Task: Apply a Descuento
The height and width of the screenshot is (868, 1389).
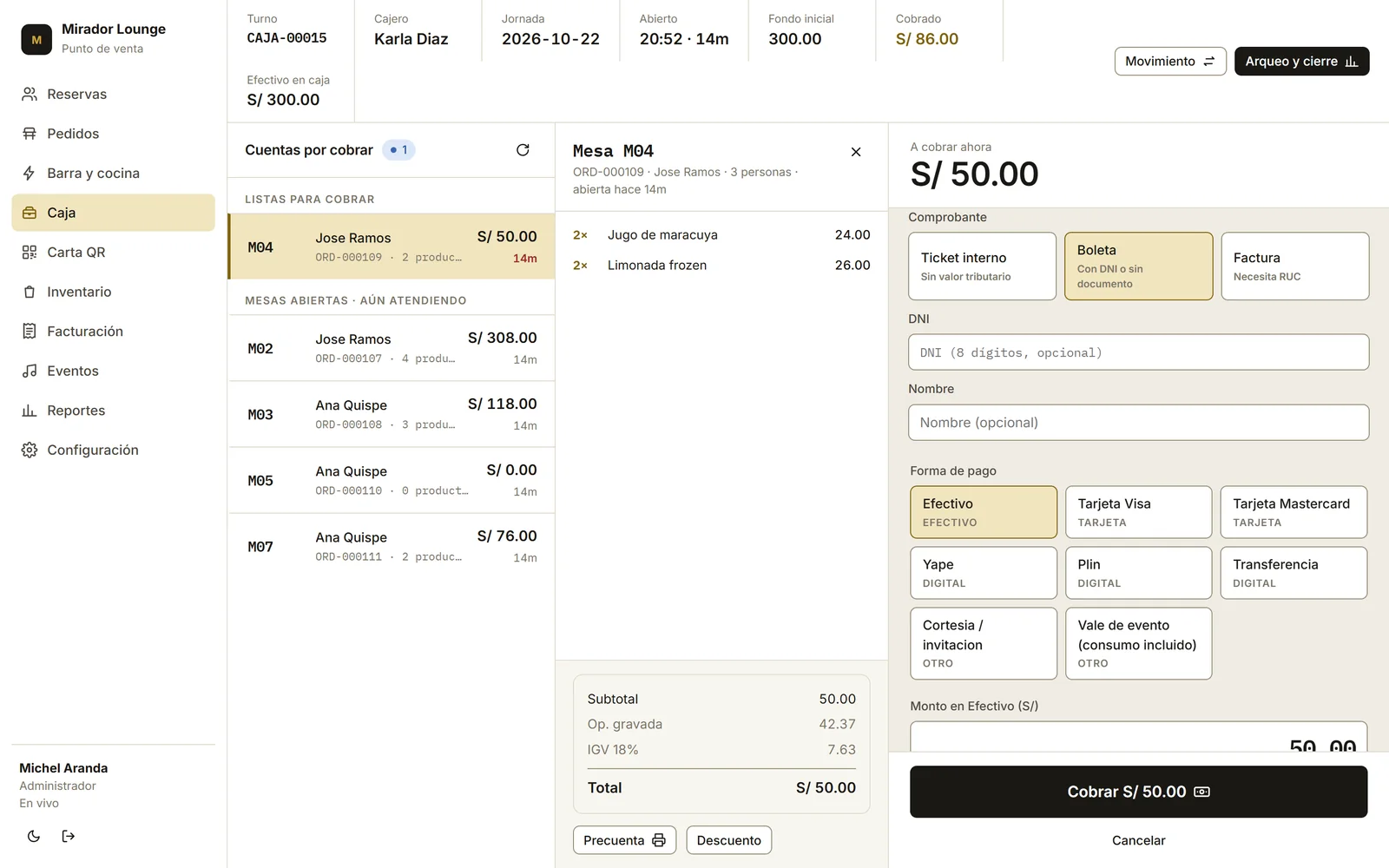Action: point(729,840)
